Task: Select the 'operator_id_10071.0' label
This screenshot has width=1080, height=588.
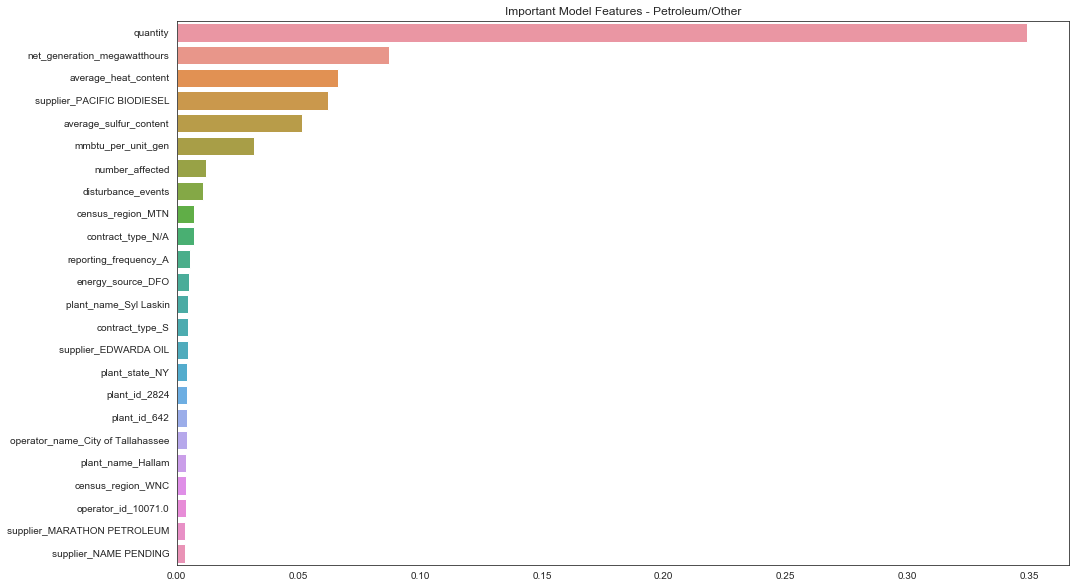Action: 123,509
